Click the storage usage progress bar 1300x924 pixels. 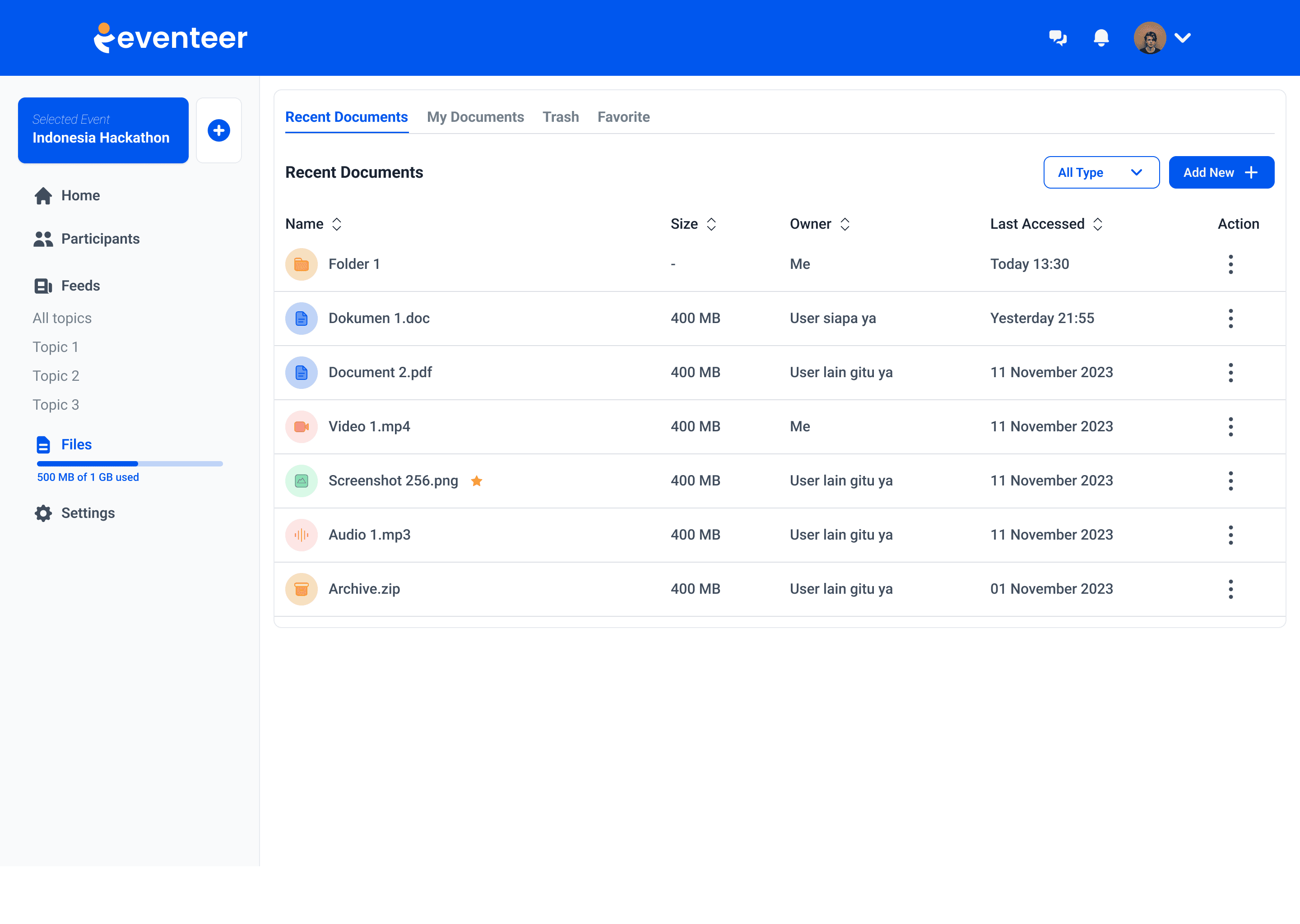pyautogui.click(x=130, y=464)
